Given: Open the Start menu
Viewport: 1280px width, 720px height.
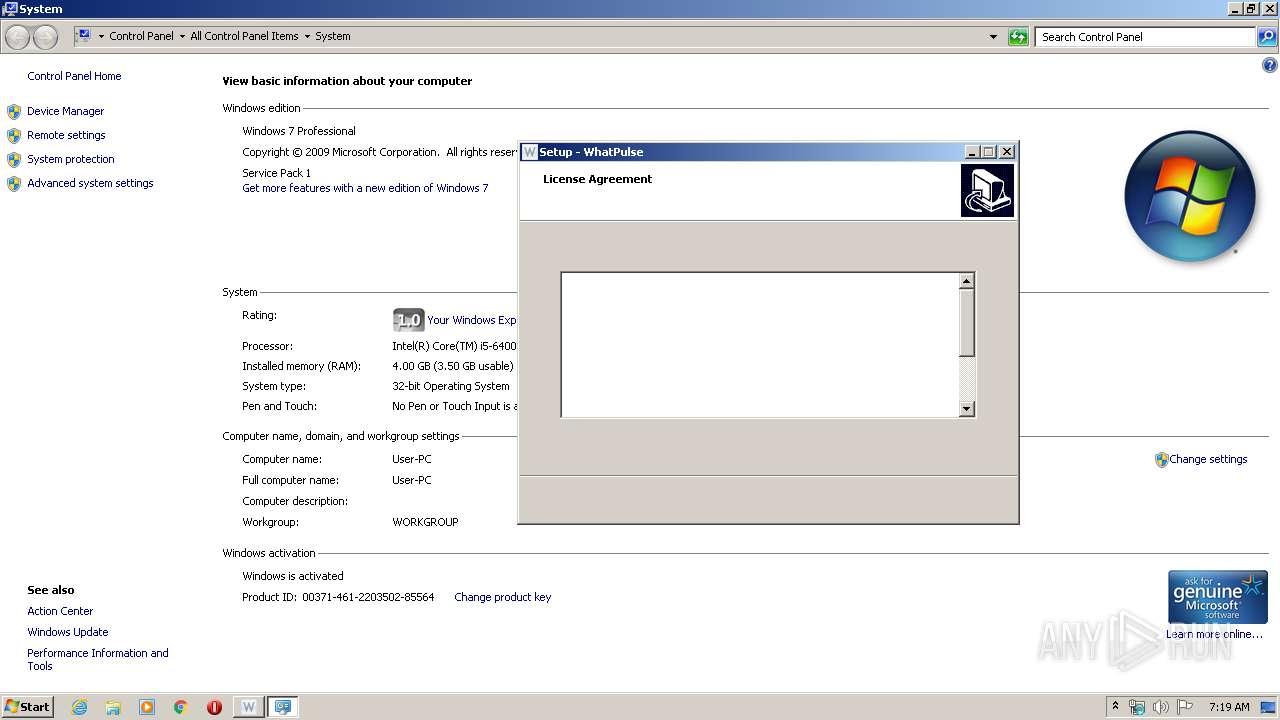Looking at the screenshot, I should 27,706.
